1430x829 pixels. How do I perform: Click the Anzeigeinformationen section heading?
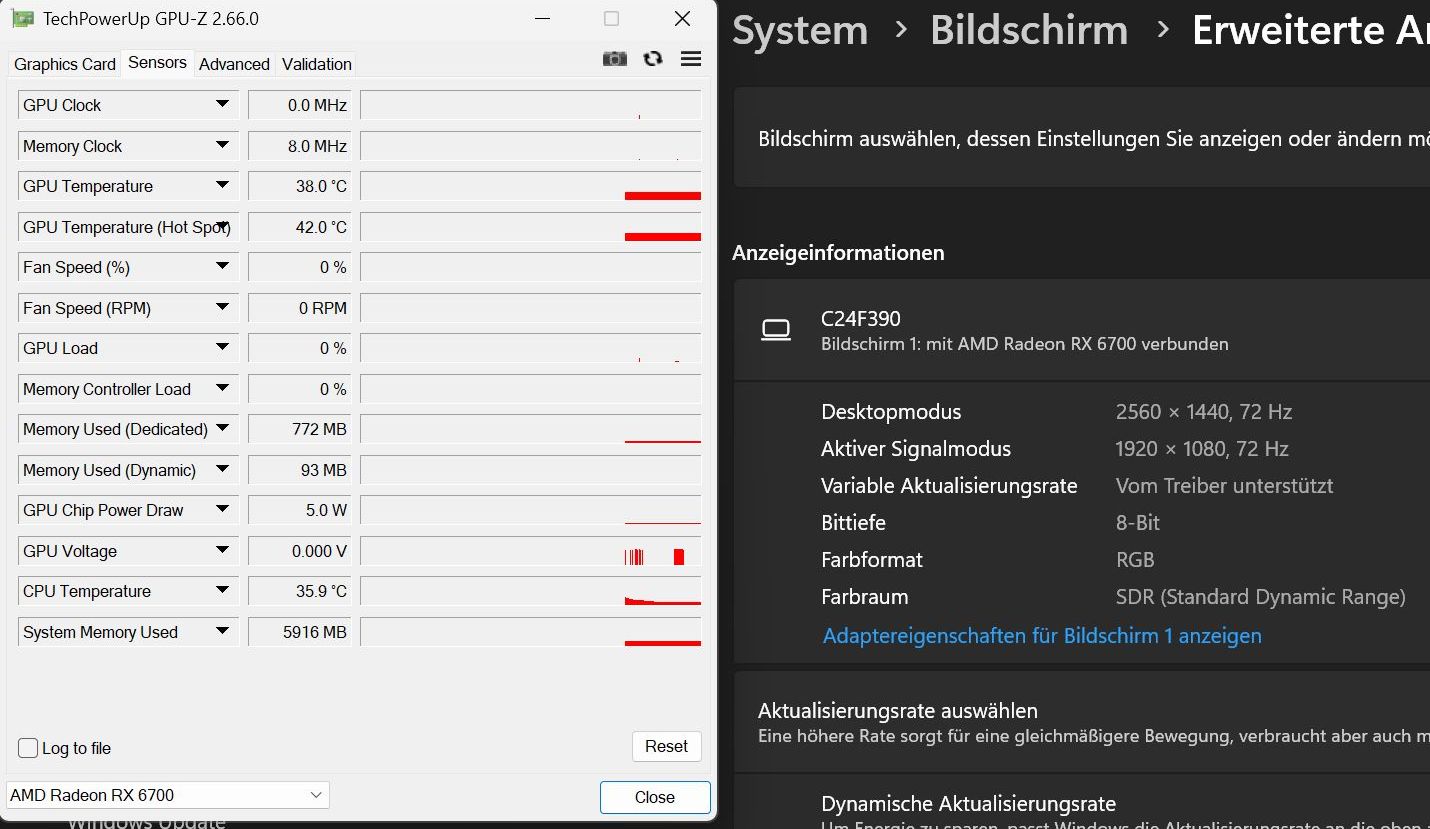coord(838,253)
